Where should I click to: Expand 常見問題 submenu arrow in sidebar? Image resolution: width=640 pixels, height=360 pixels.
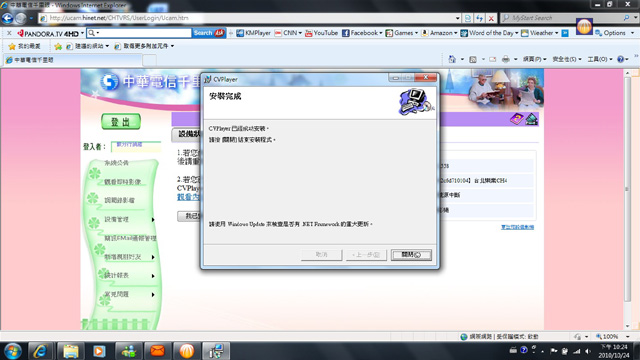(153, 295)
